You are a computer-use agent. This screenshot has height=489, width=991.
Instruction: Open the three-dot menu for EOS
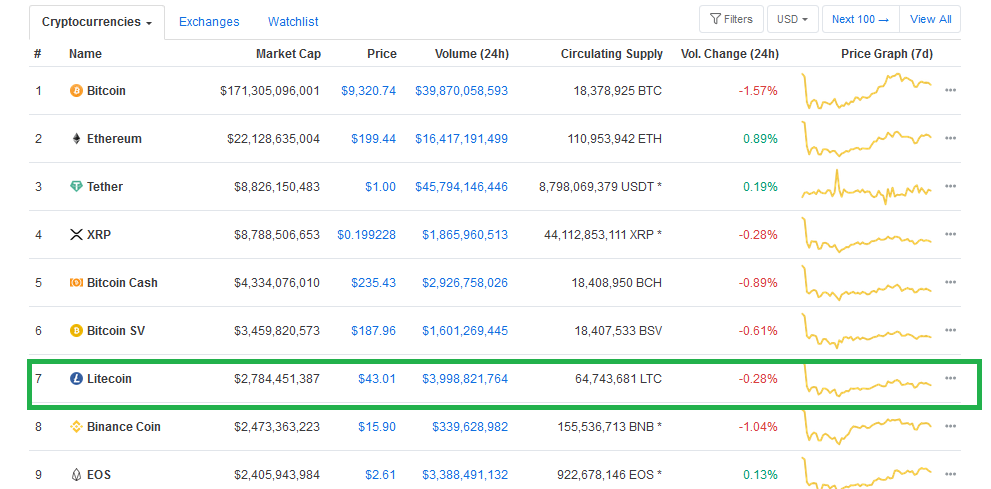(950, 474)
